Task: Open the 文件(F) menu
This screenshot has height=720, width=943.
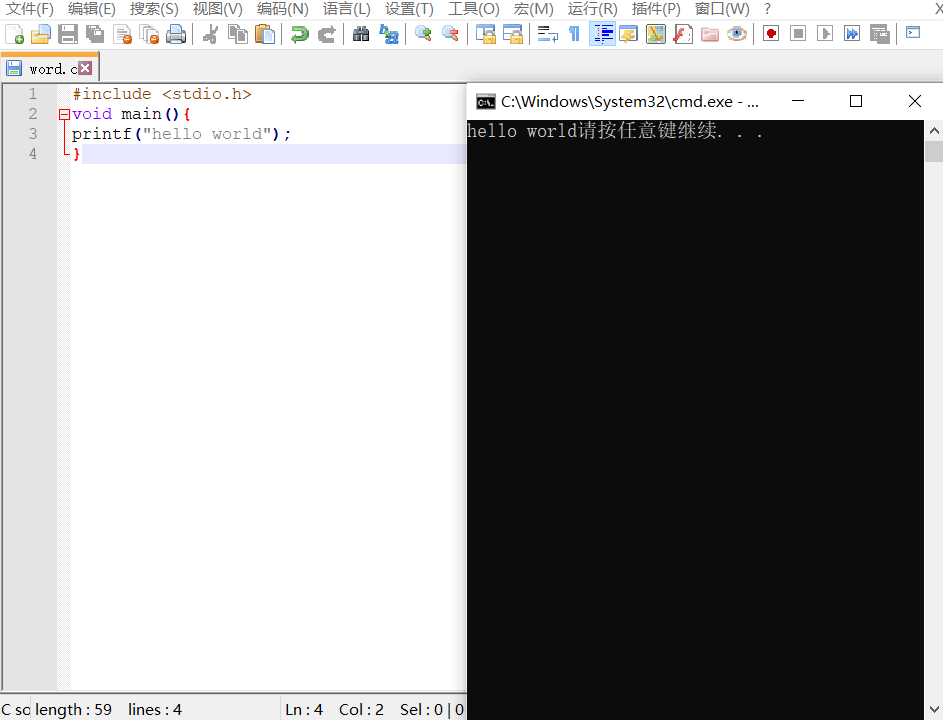Action: (x=29, y=9)
